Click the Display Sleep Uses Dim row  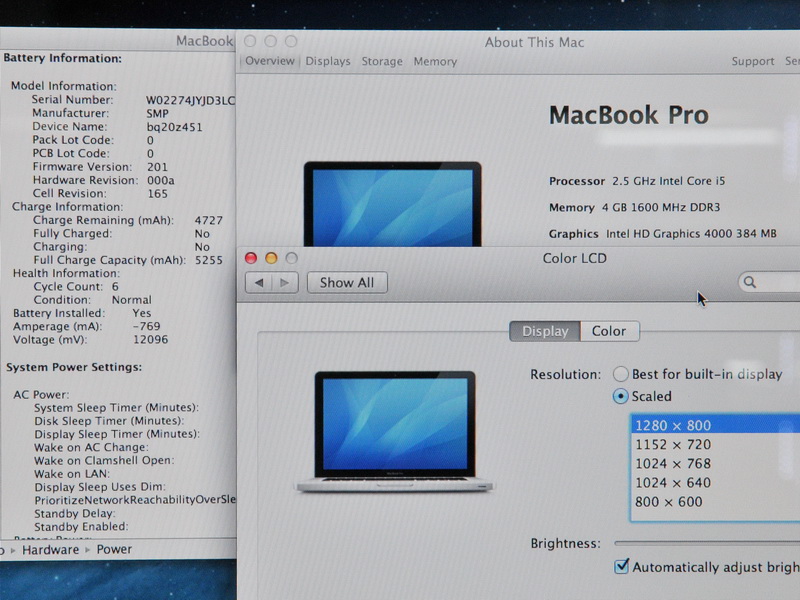tap(100, 487)
